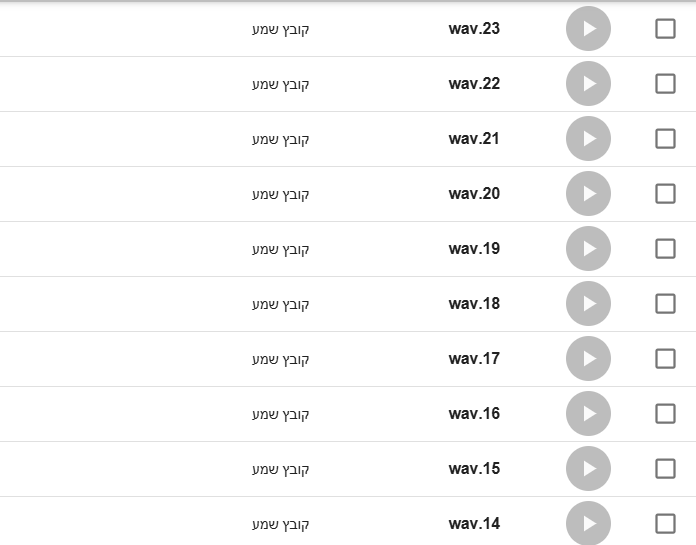Play the wav.17 audio file
This screenshot has height=545, width=696.
coord(588,359)
